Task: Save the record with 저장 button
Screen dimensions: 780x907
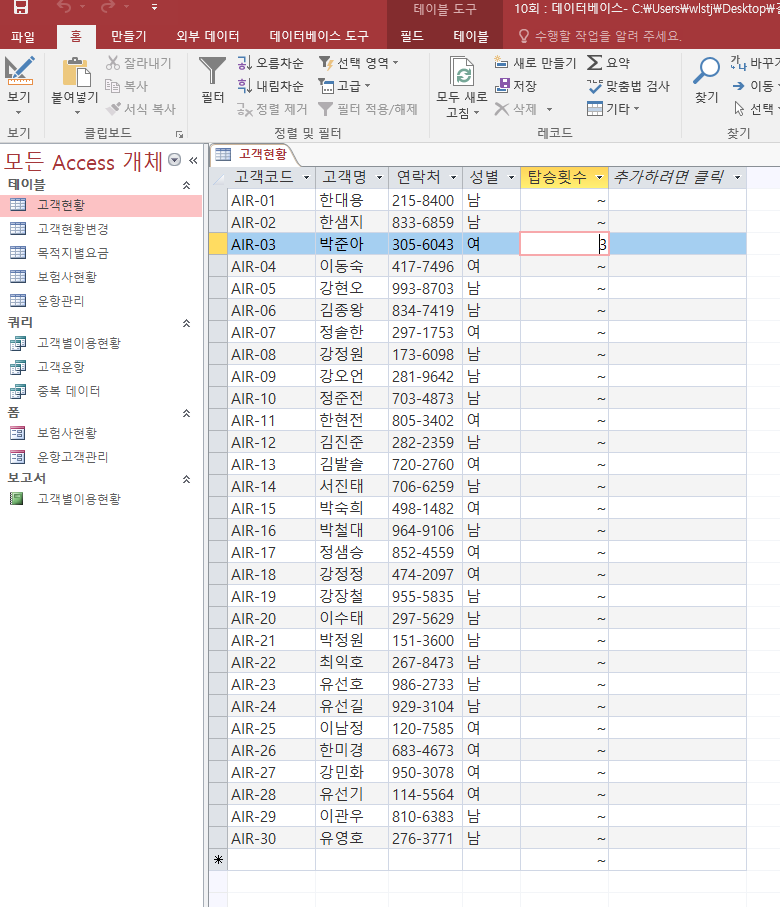Action: pyautogui.click(x=516, y=86)
